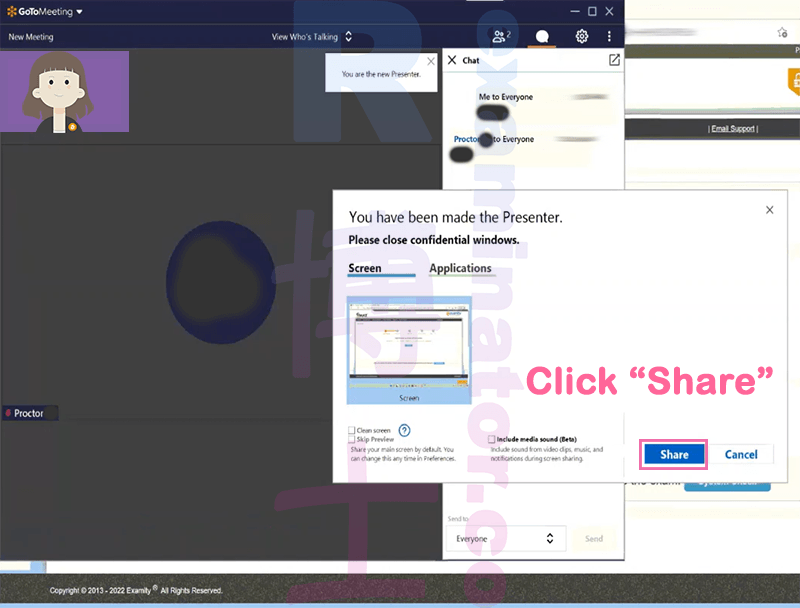800x608 pixels.
Task: Click the Cancel button
Action: 741,454
